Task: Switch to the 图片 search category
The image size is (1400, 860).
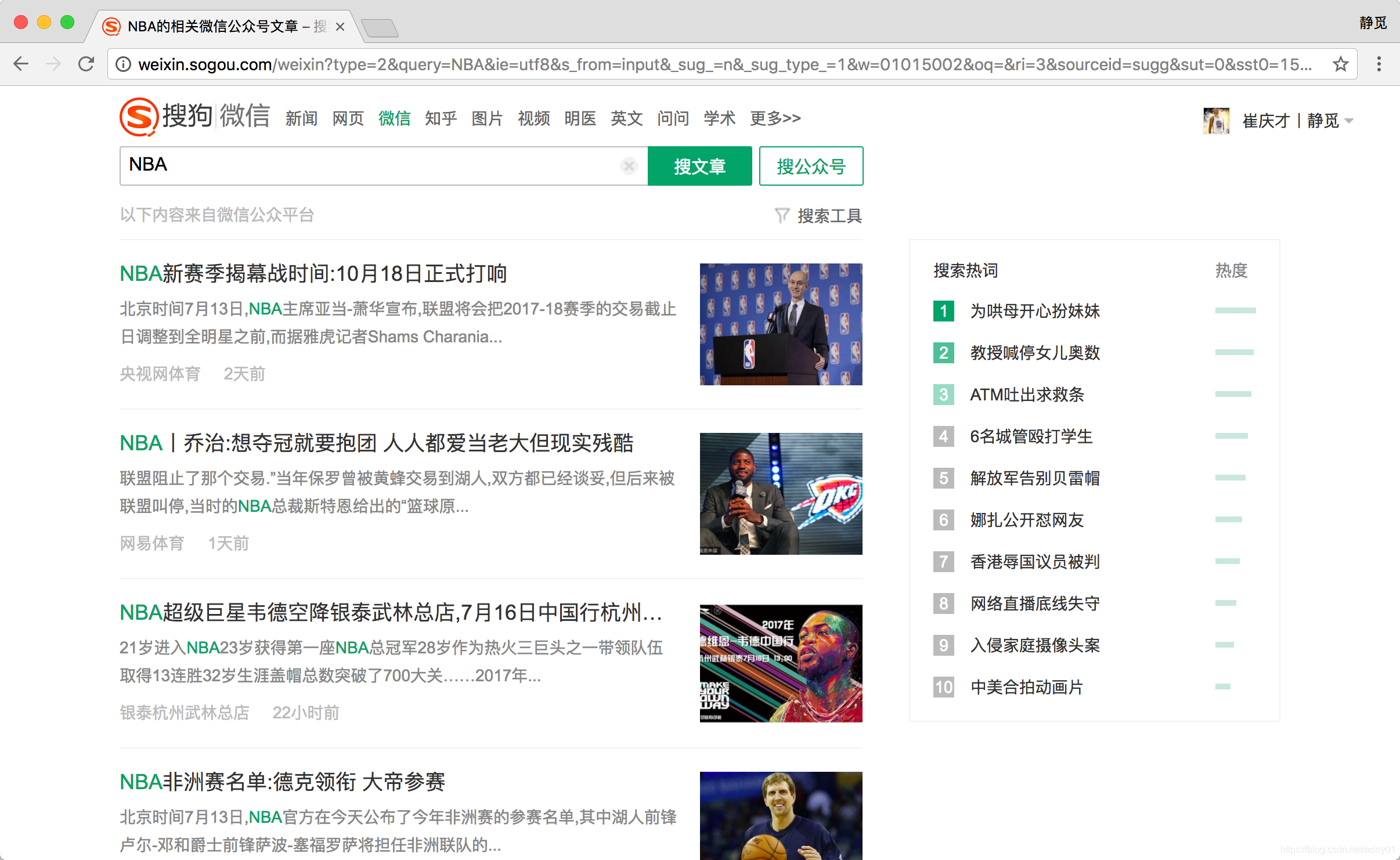Action: [487, 118]
